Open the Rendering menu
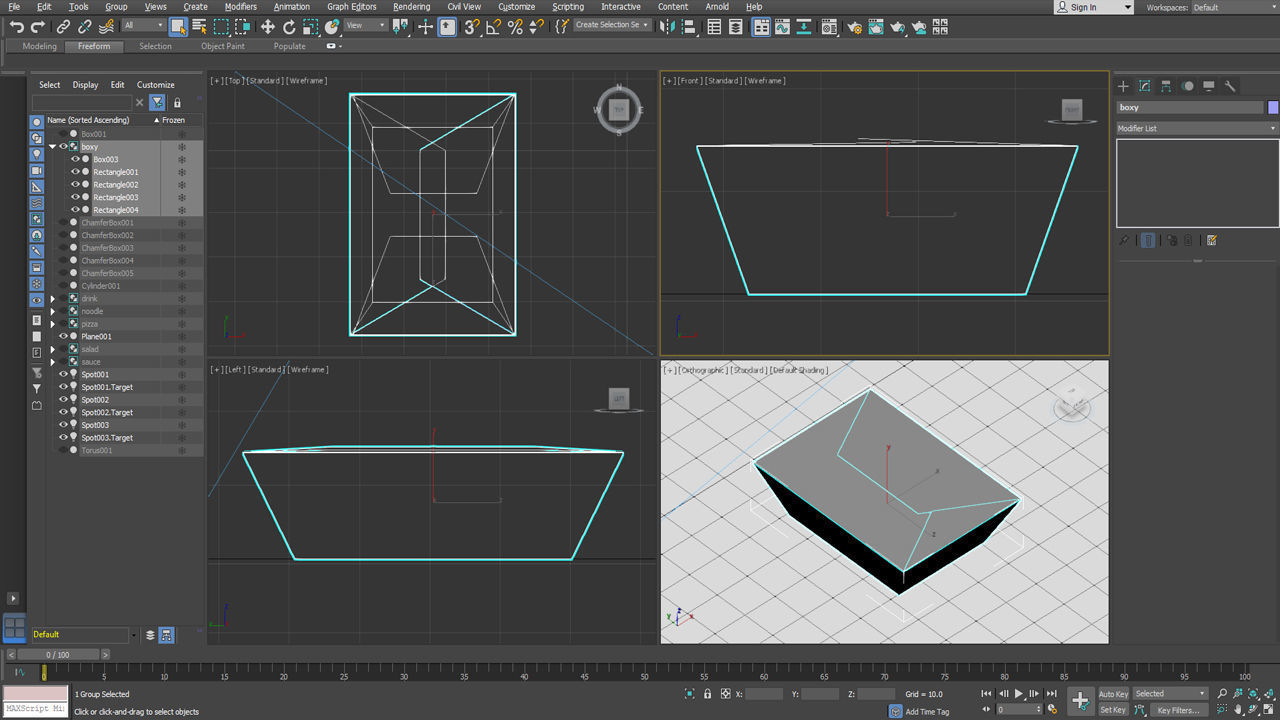Screen dimensions: 1280x720 411,7
